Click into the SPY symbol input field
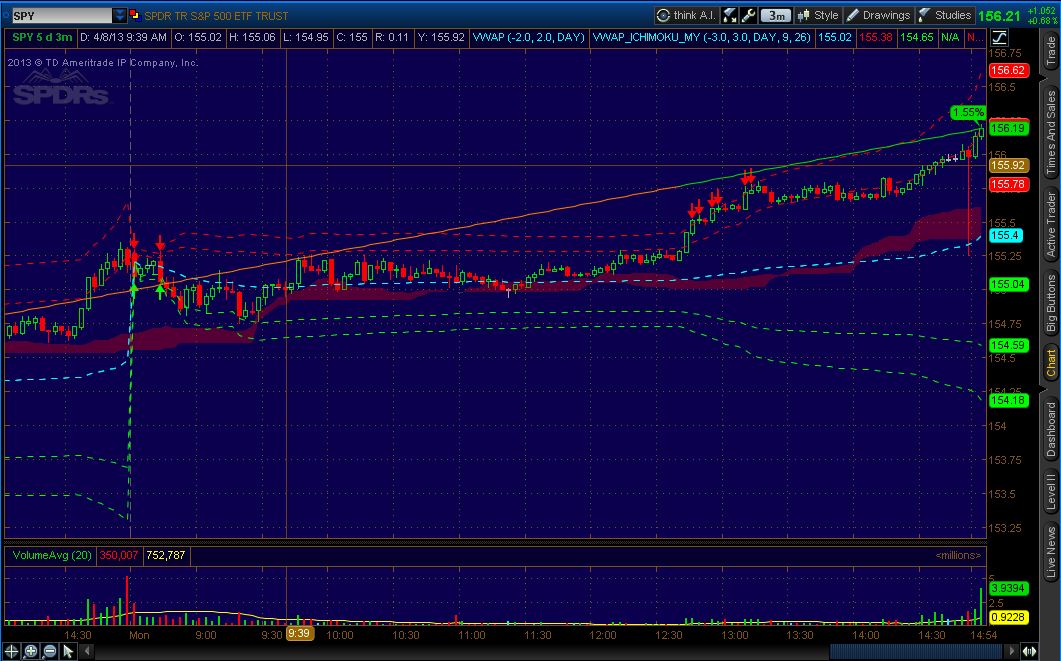The height and width of the screenshot is (661, 1061). tap(62, 16)
